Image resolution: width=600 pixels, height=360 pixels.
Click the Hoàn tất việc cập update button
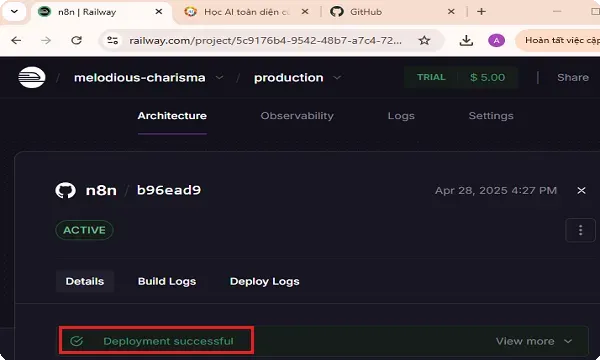559,40
